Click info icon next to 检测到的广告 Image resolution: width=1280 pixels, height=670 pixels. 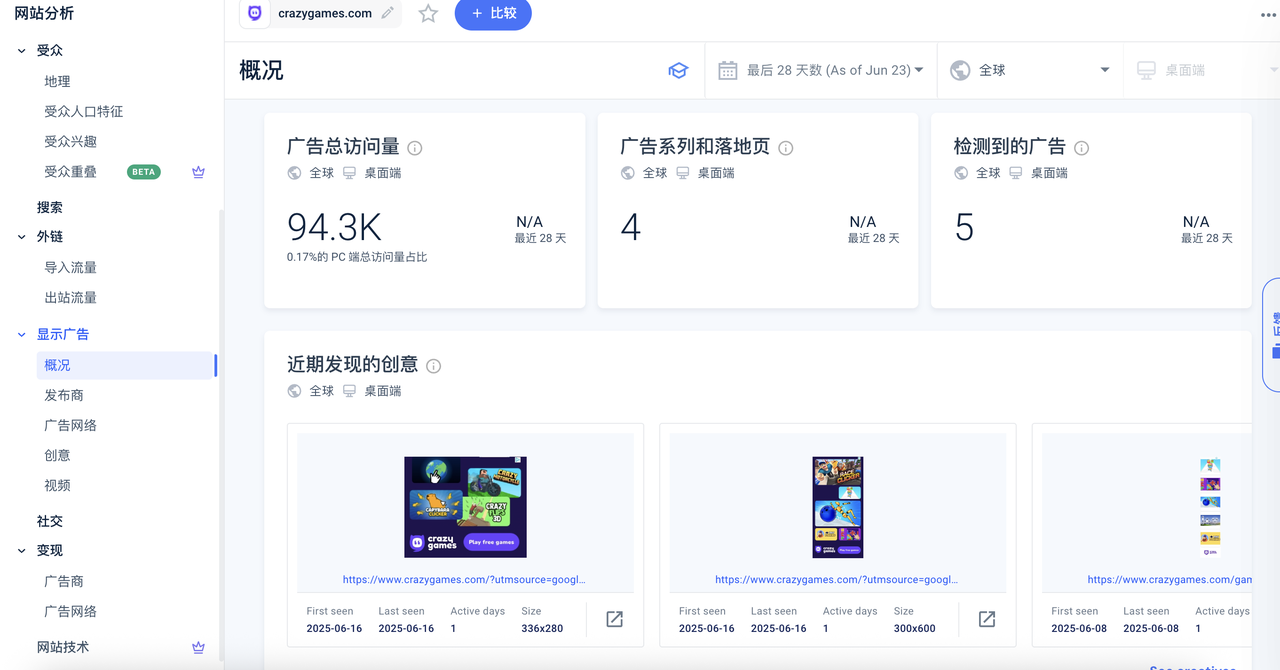click(1081, 148)
